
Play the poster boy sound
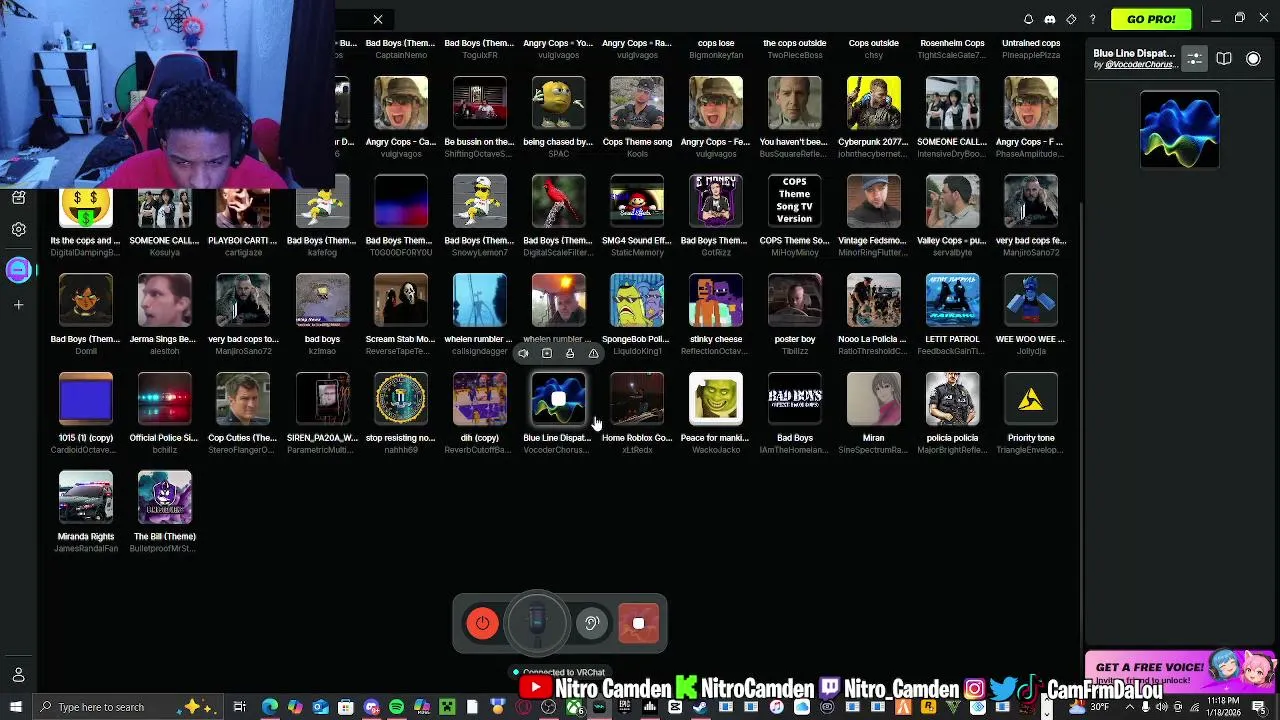[795, 300]
